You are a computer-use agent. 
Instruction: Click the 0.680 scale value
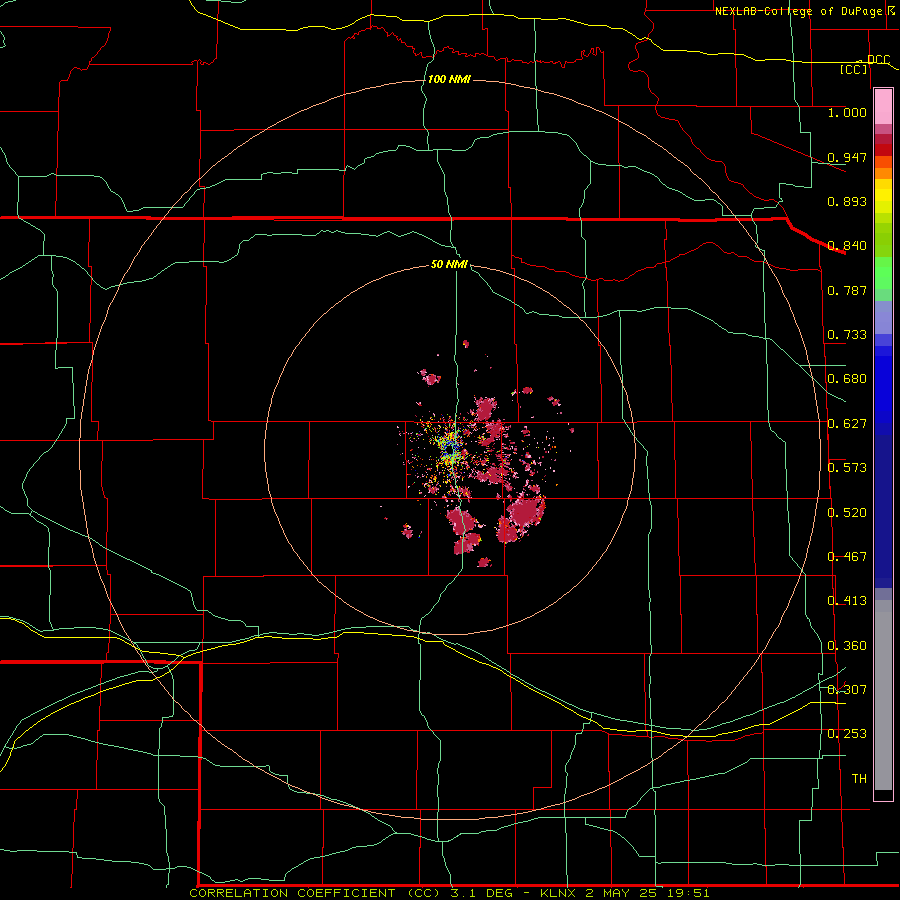847,379
